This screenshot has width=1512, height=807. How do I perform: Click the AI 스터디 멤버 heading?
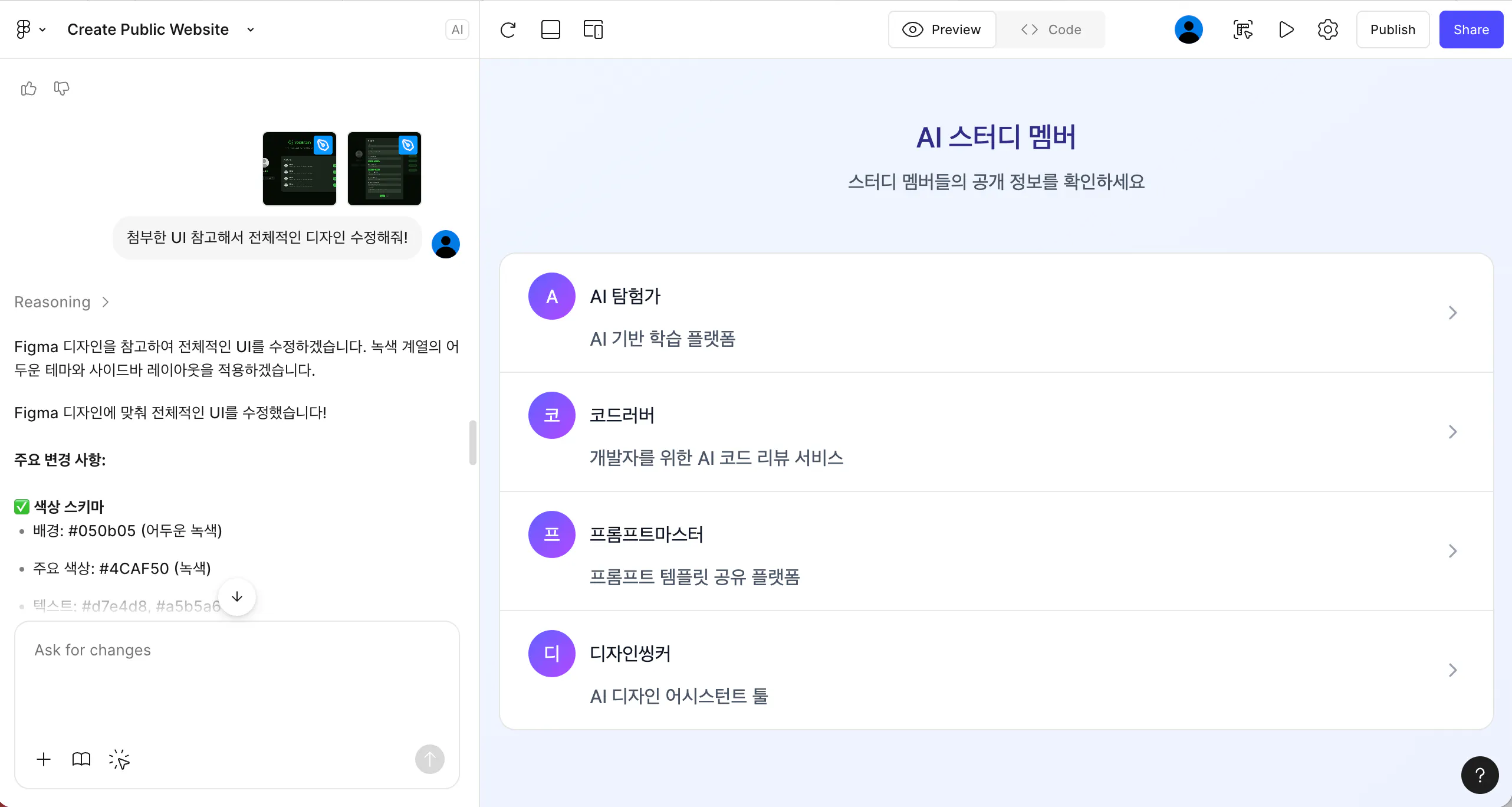click(996, 137)
